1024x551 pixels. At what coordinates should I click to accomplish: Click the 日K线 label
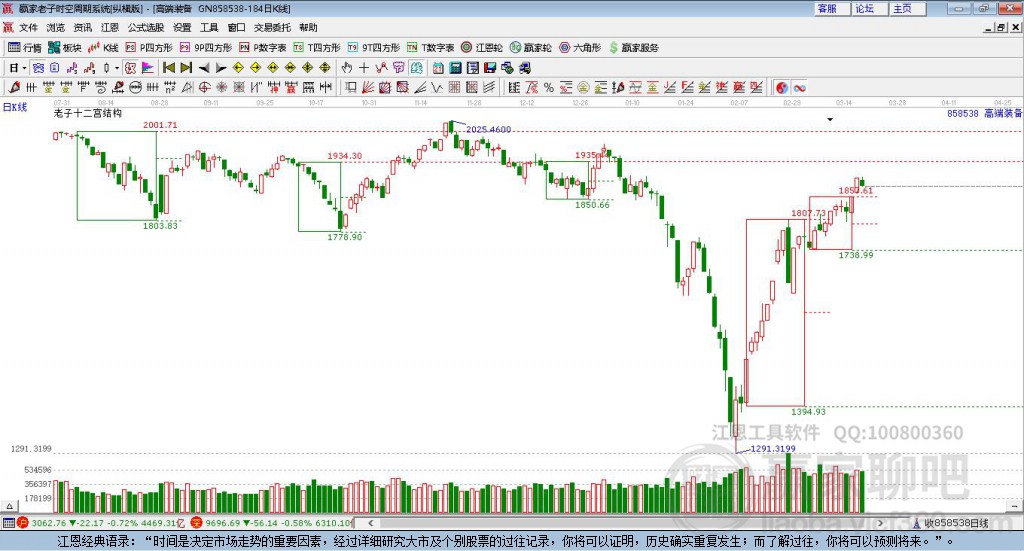15,107
